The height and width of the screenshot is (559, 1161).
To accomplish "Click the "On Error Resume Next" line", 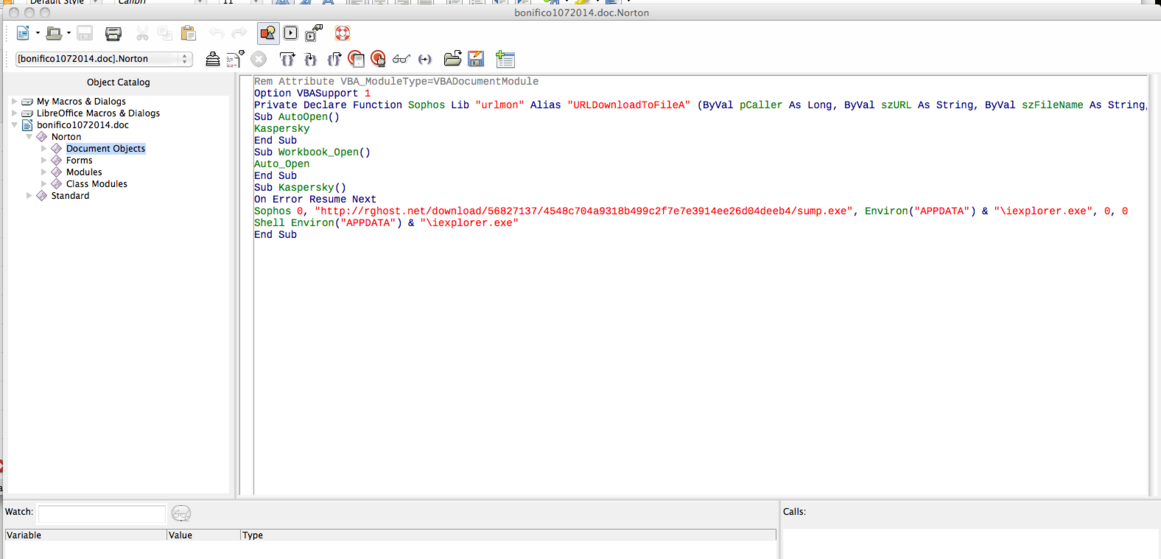I will tap(315, 199).
